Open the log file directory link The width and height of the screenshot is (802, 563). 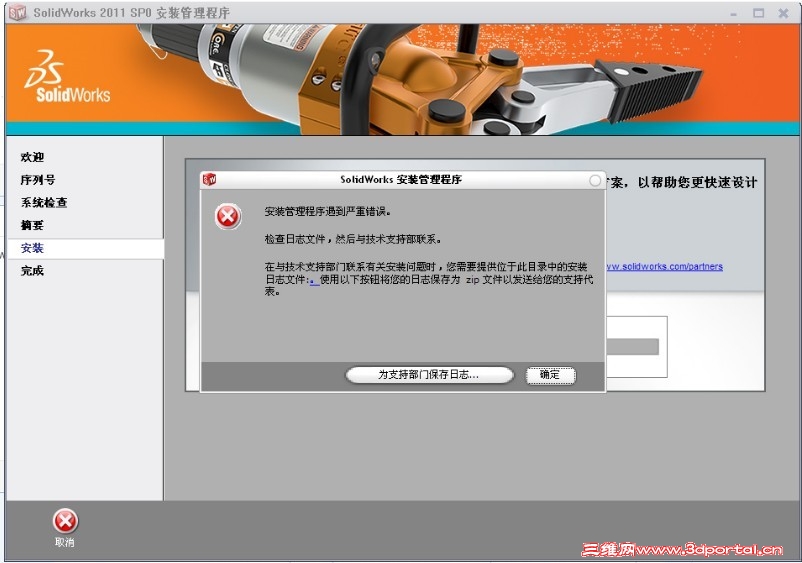(x=314, y=280)
